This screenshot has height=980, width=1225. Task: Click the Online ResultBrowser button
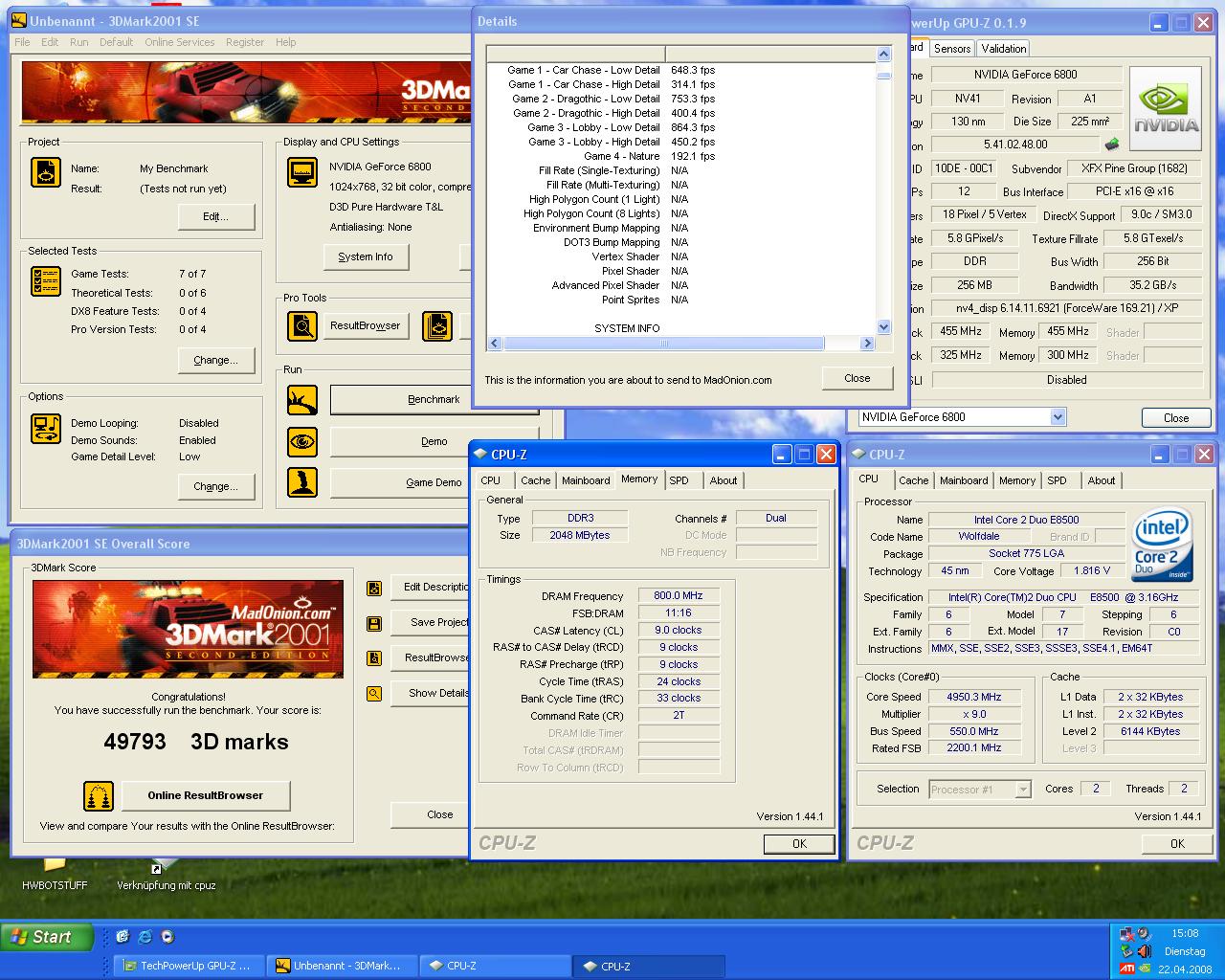pos(205,795)
